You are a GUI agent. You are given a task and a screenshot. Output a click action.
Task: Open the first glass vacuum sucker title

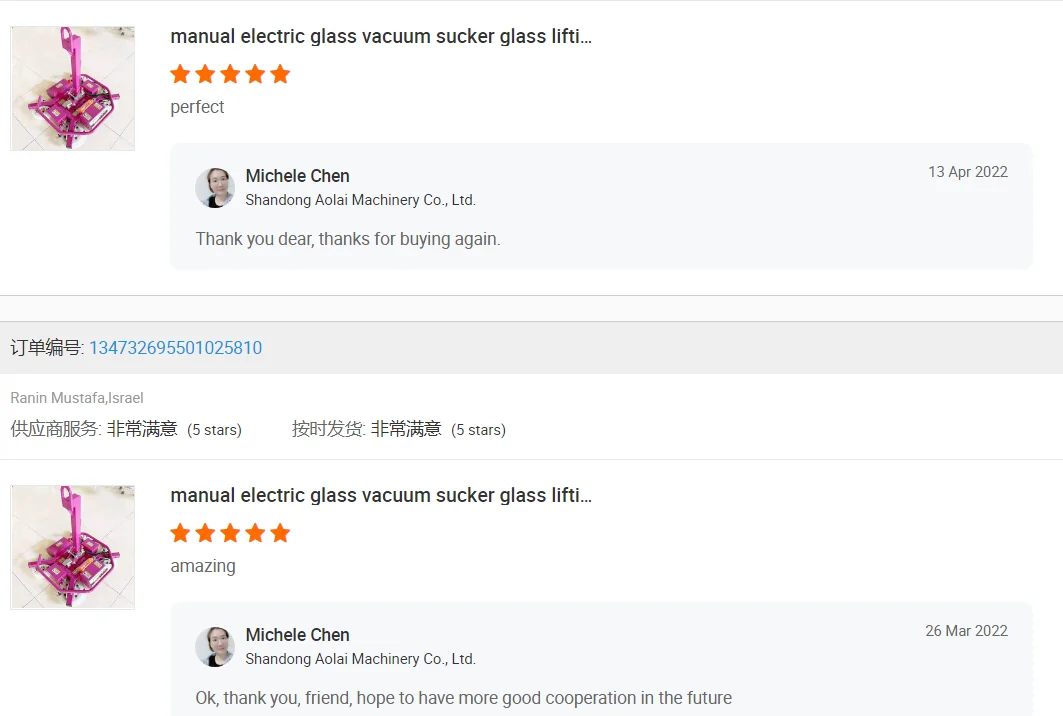pos(381,37)
